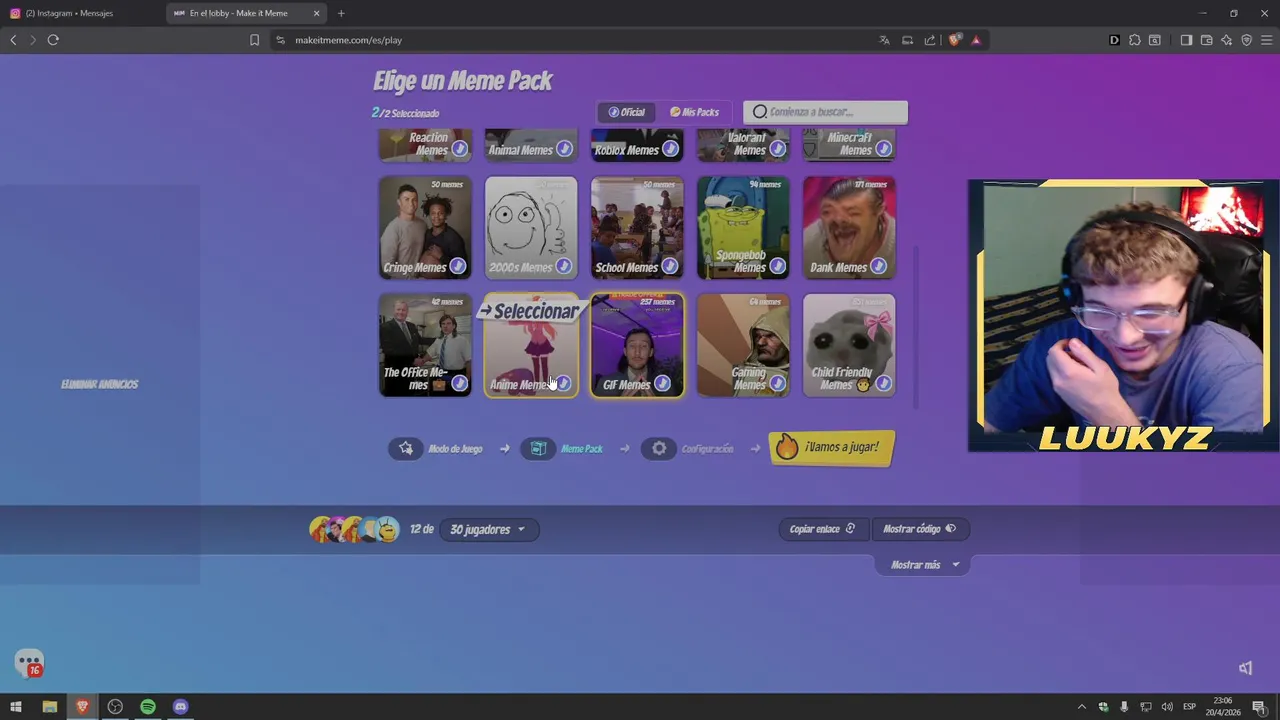
Task: Select the Spongebob Memes pack
Action: pyautogui.click(x=743, y=227)
